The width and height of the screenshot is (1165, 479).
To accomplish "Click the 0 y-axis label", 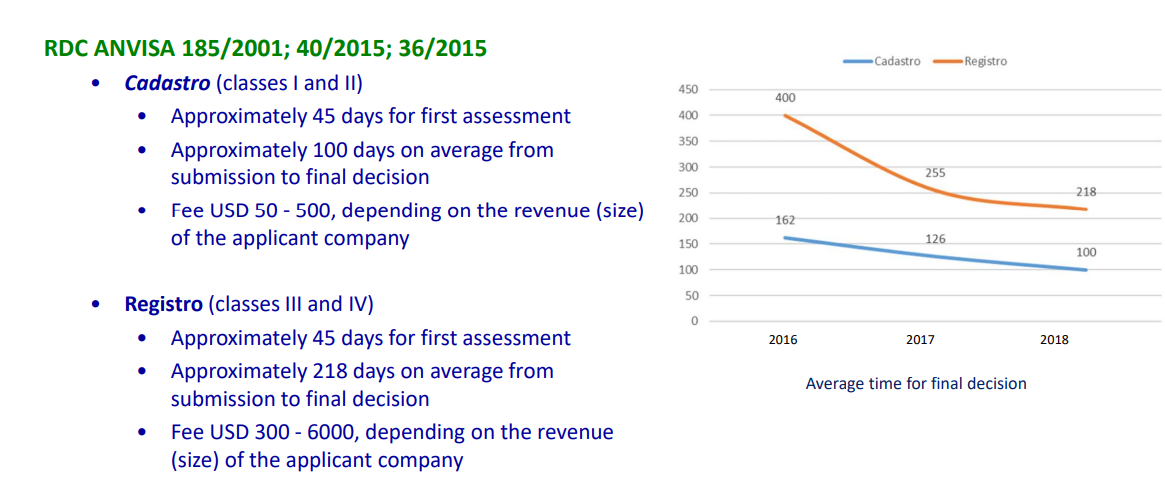I will 694,321.
